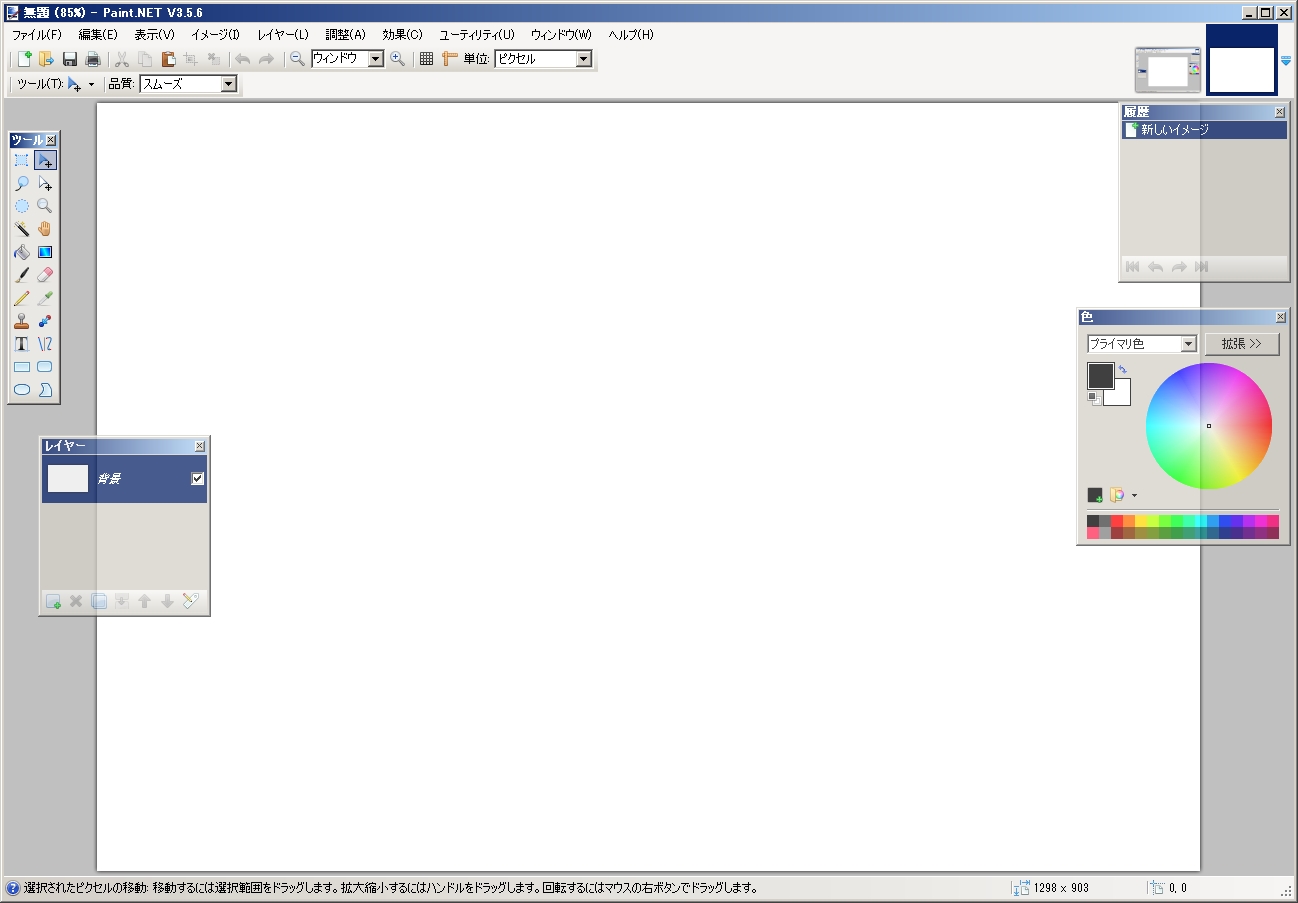1298x903 pixels.
Task: Close the 色 colors panel
Action: point(1281,317)
